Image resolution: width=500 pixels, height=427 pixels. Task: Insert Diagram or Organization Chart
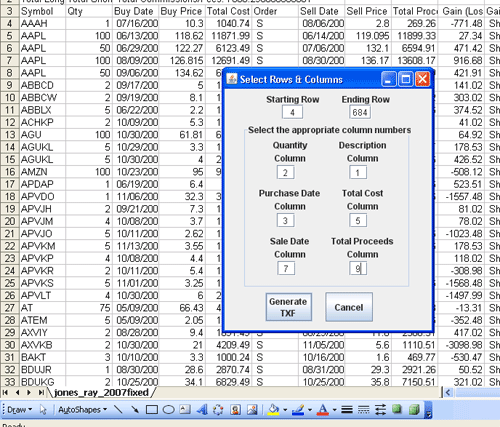[x=218, y=409]
